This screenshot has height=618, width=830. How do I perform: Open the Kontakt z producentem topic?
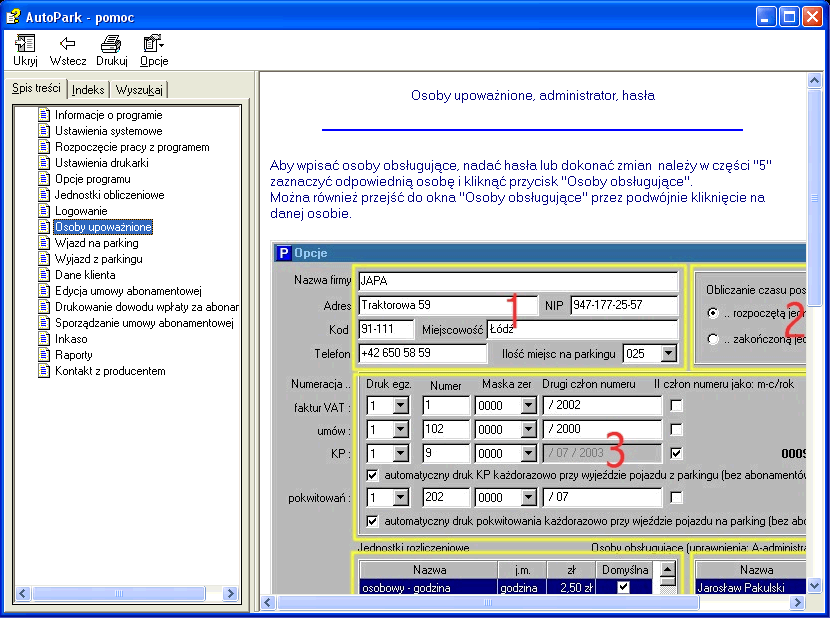click(110, 371)
